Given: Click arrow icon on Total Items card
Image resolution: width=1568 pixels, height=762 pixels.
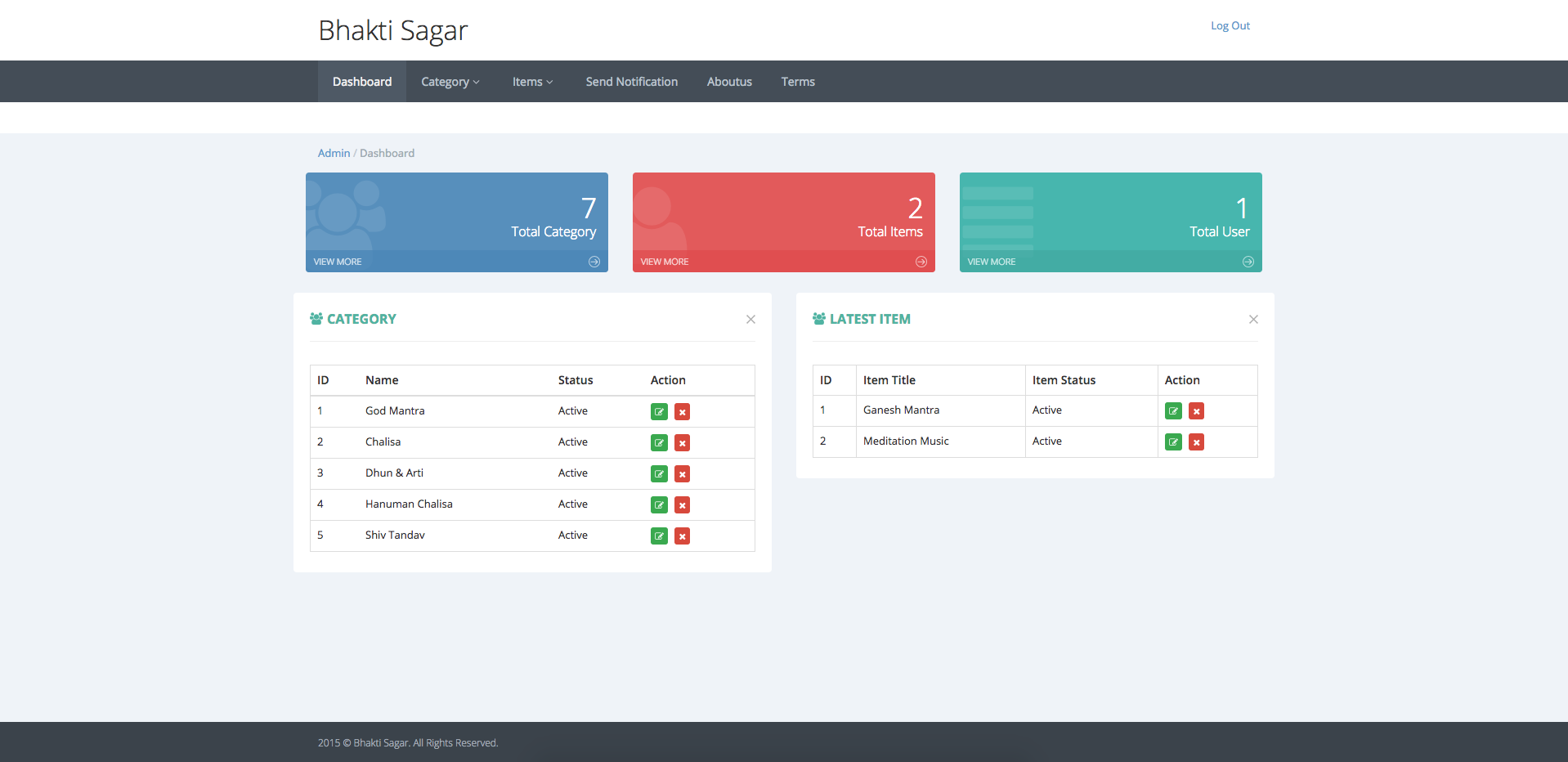Looking at the screenshot, I should 921,262.
